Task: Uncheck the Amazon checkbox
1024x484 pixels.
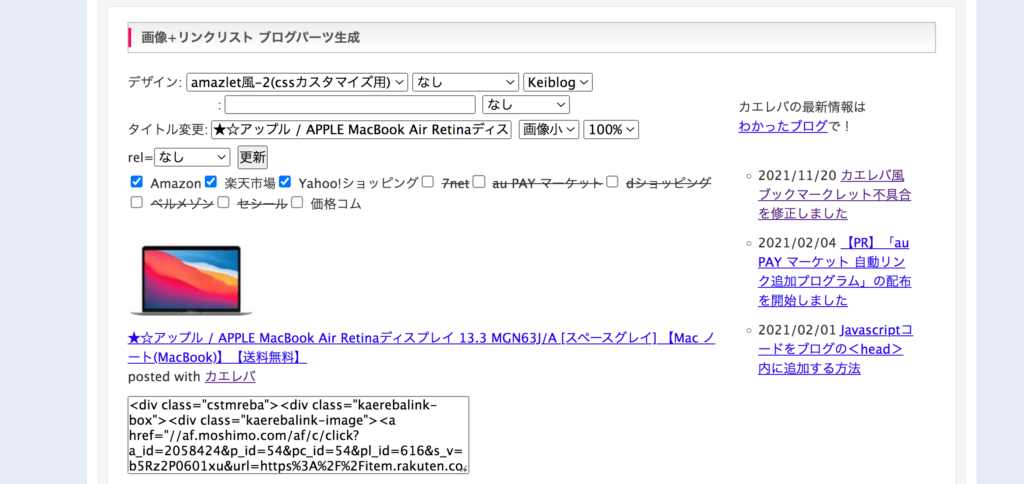Action: (x=136, y=182)
